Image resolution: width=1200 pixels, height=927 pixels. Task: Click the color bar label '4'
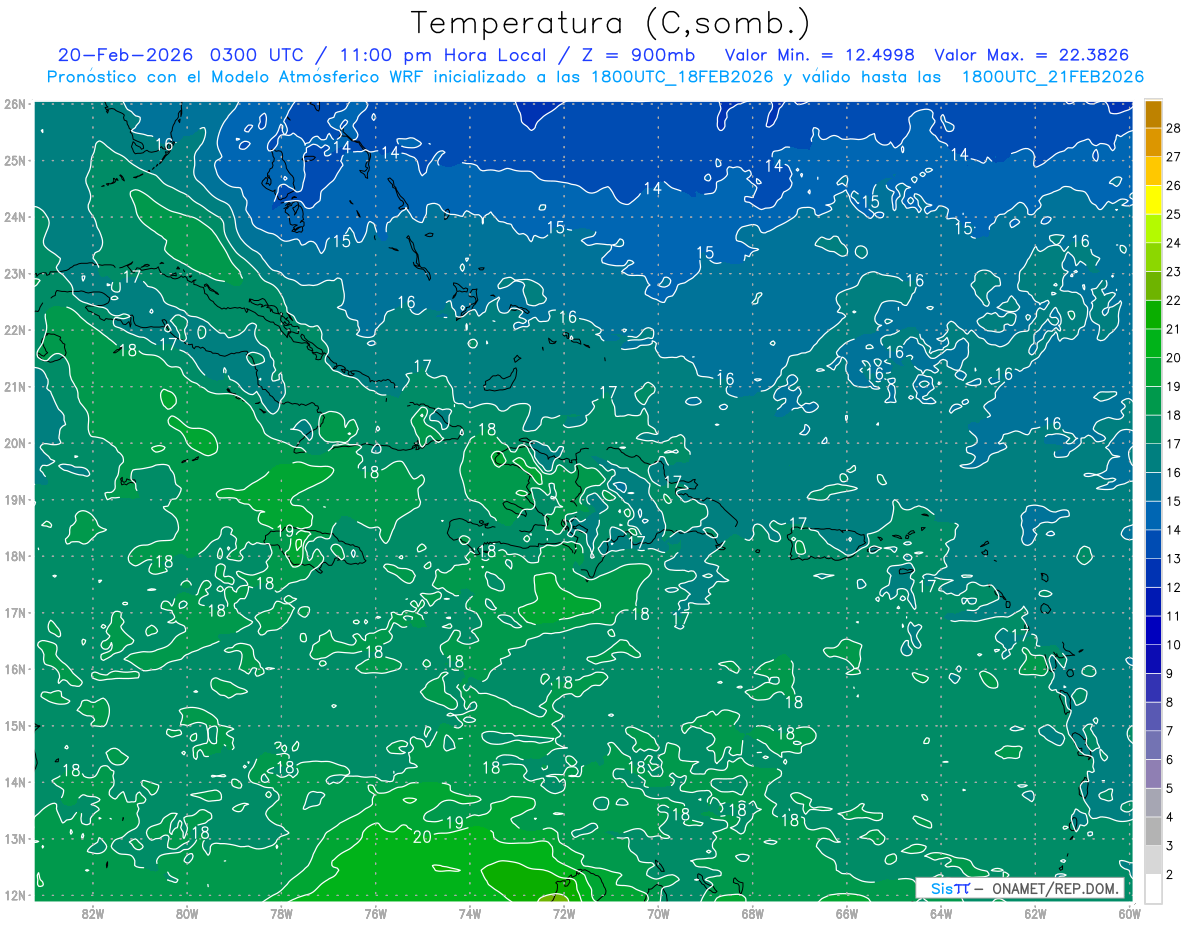pos(1170,817)
